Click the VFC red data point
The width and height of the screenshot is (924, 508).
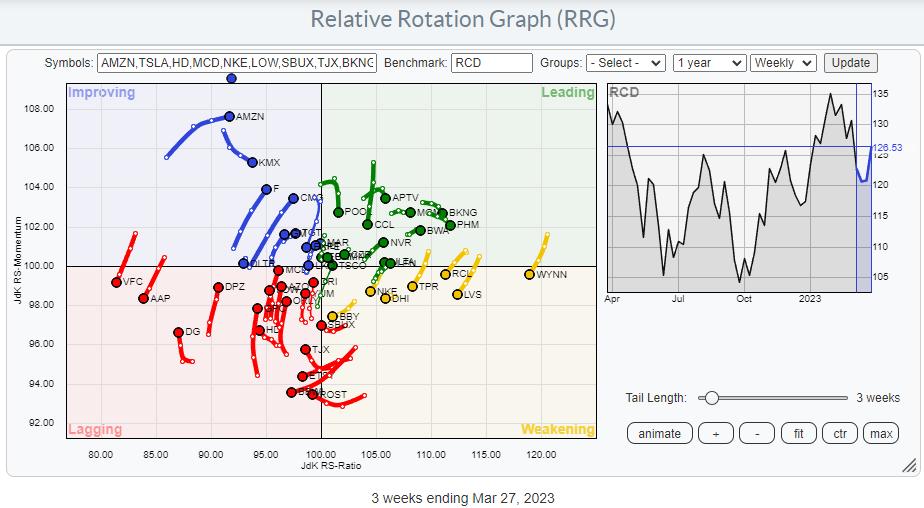pyautogui.click(x=116, y=282)
